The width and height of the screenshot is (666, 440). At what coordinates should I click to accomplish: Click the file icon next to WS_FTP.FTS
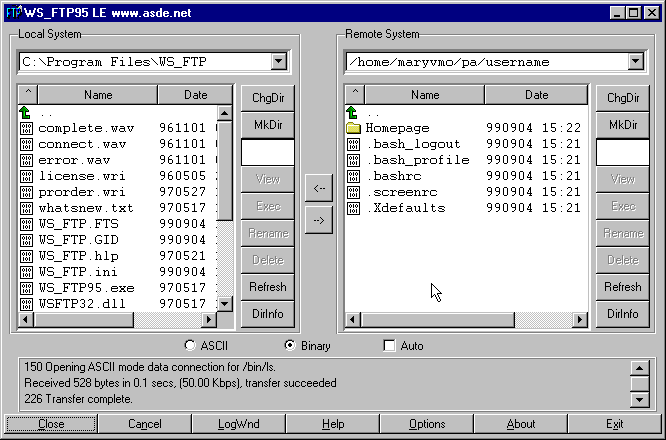[x=26, y=225]
